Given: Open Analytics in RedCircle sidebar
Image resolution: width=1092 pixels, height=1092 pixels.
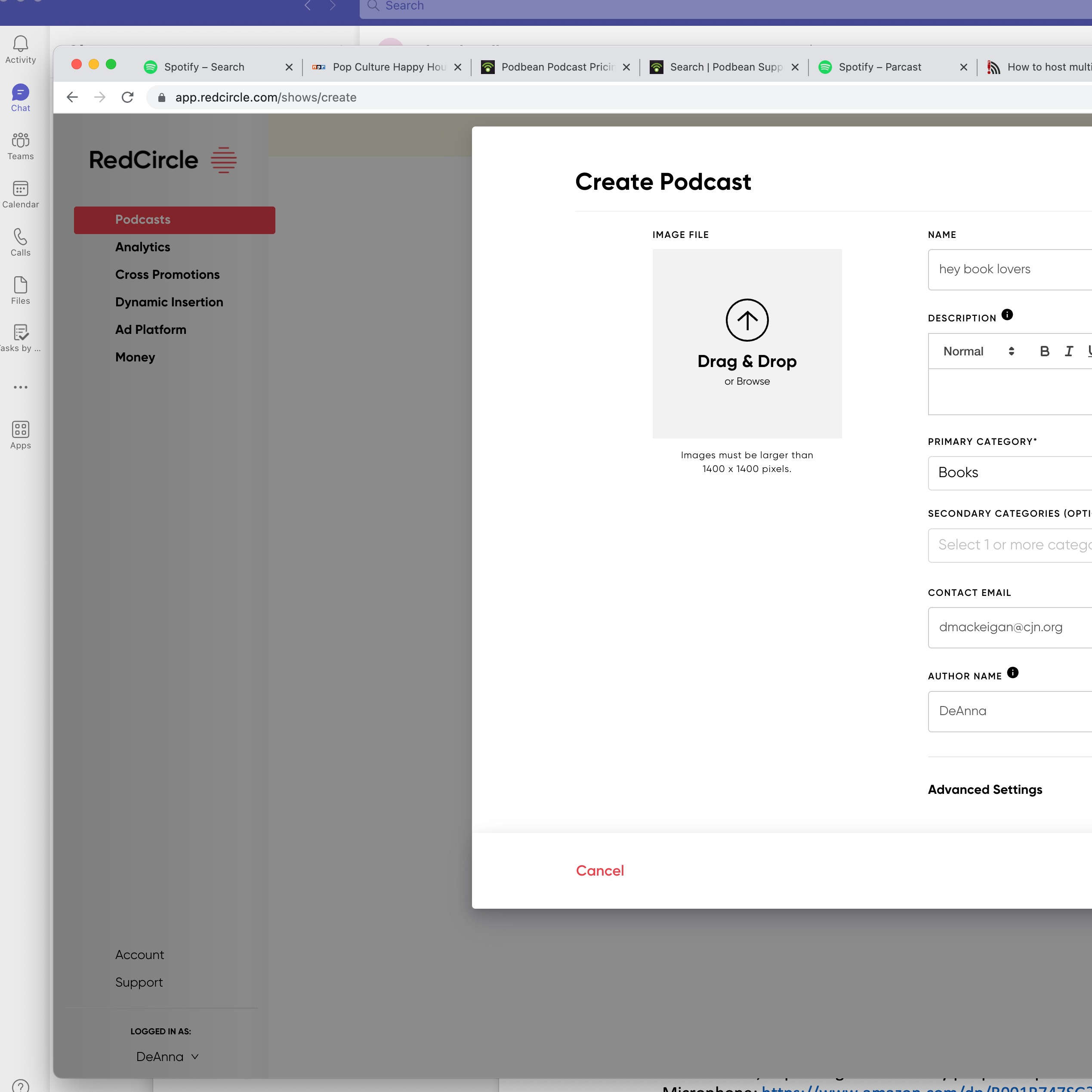Looking at the screenshot, I should pos(142,247).
